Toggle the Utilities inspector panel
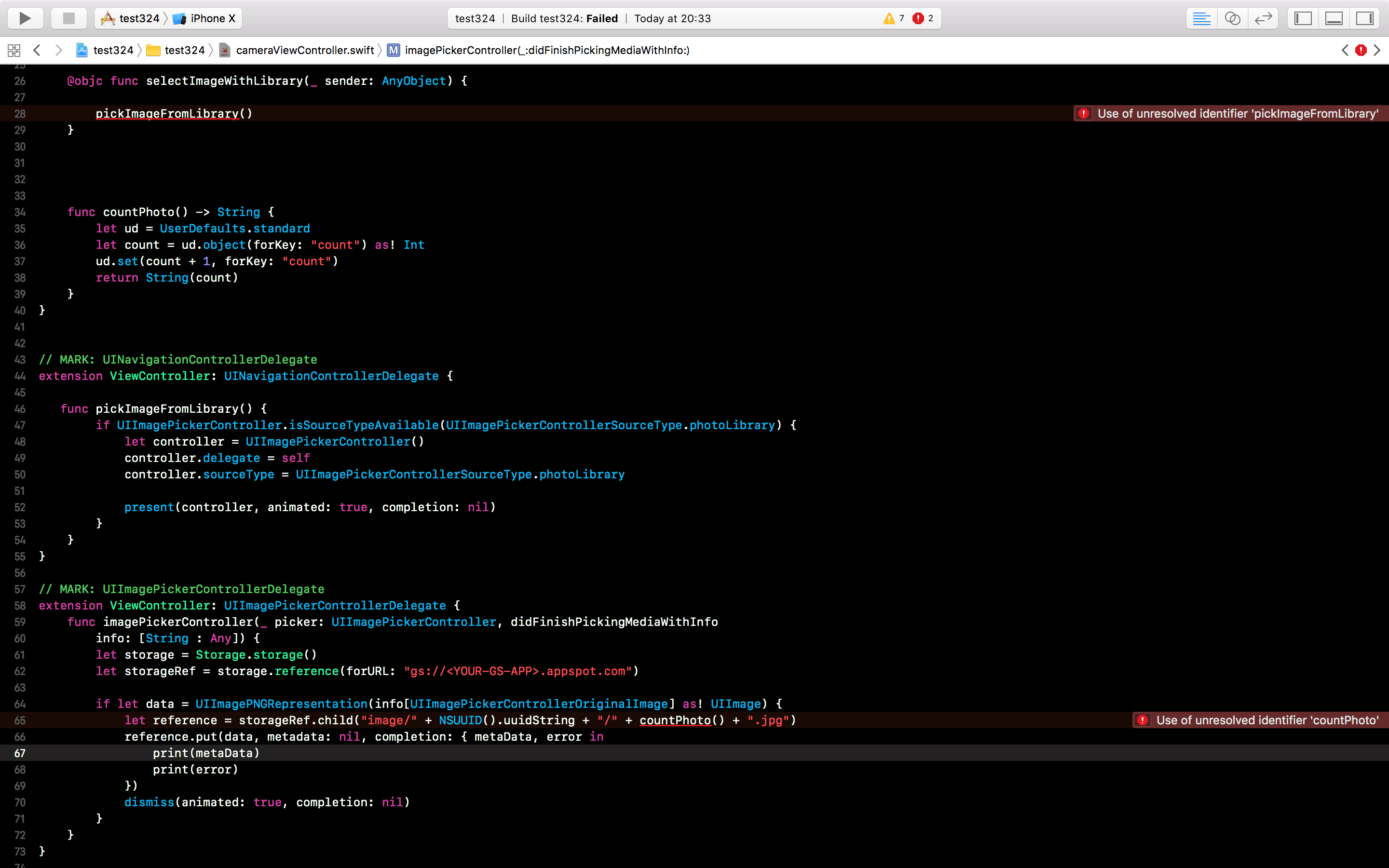Screen dimensions: 1389x868 (x=1365, y=18)
